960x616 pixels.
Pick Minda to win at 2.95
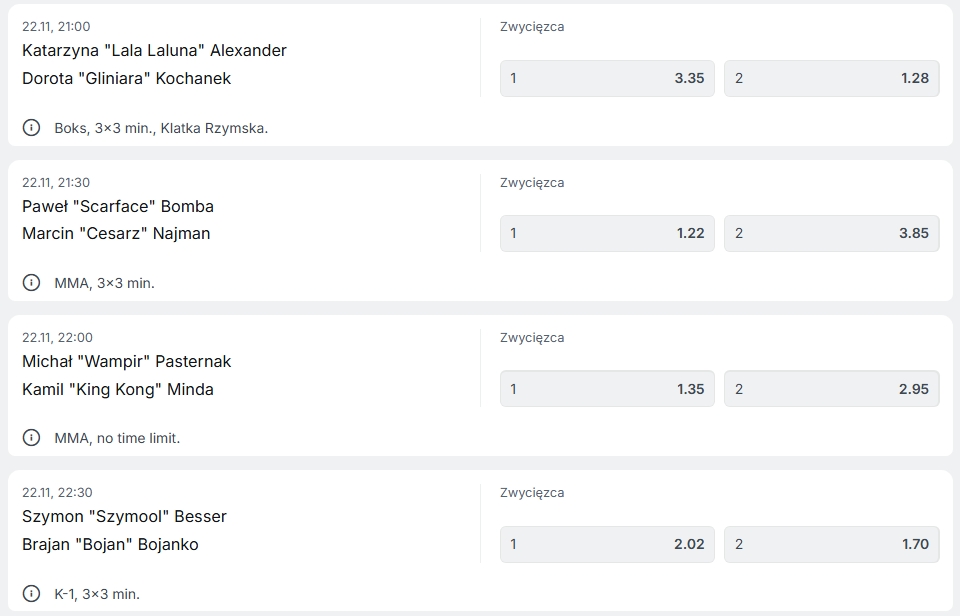[831, 389]
